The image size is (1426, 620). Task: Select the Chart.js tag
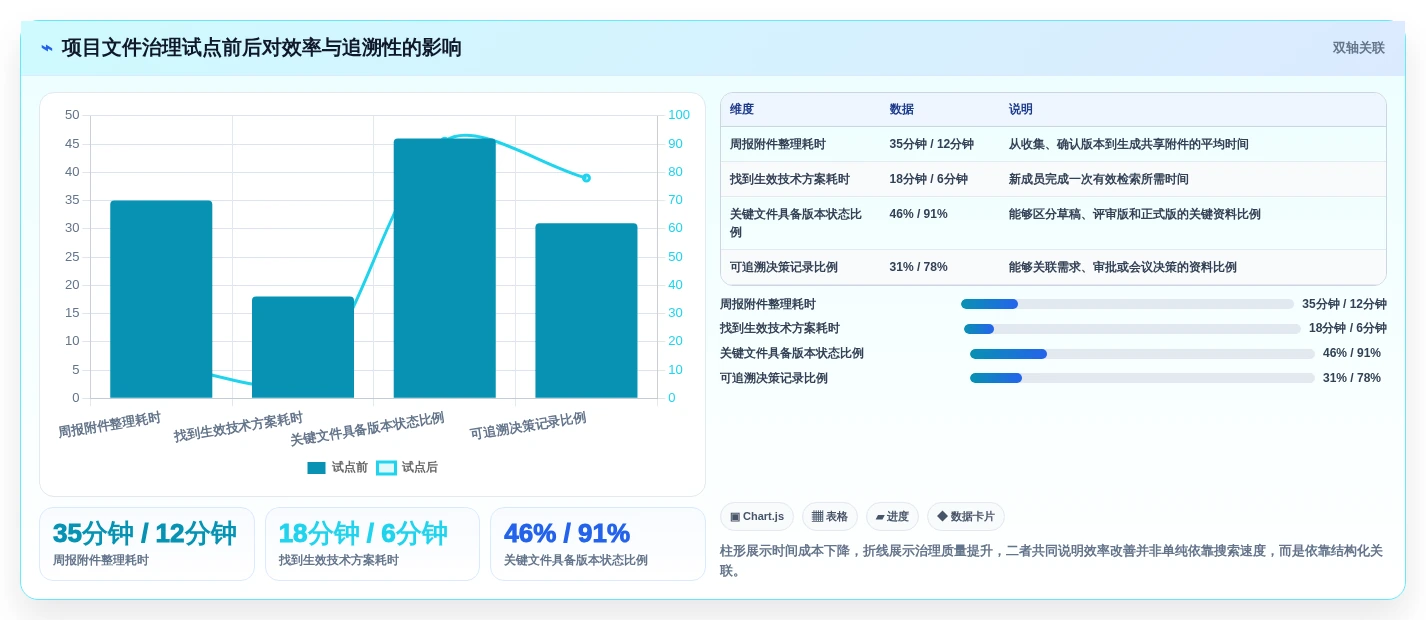(757, 516)
